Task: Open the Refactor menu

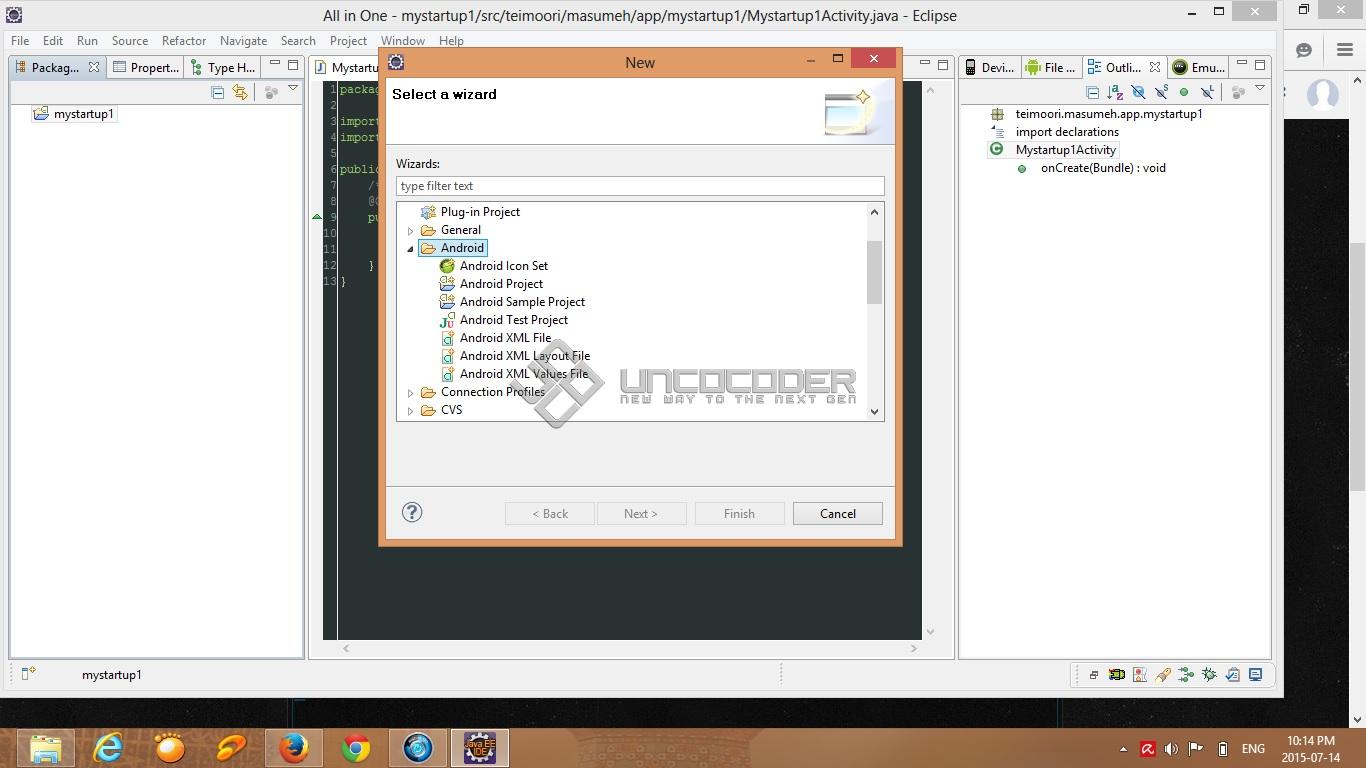Action: coord(184,41)
